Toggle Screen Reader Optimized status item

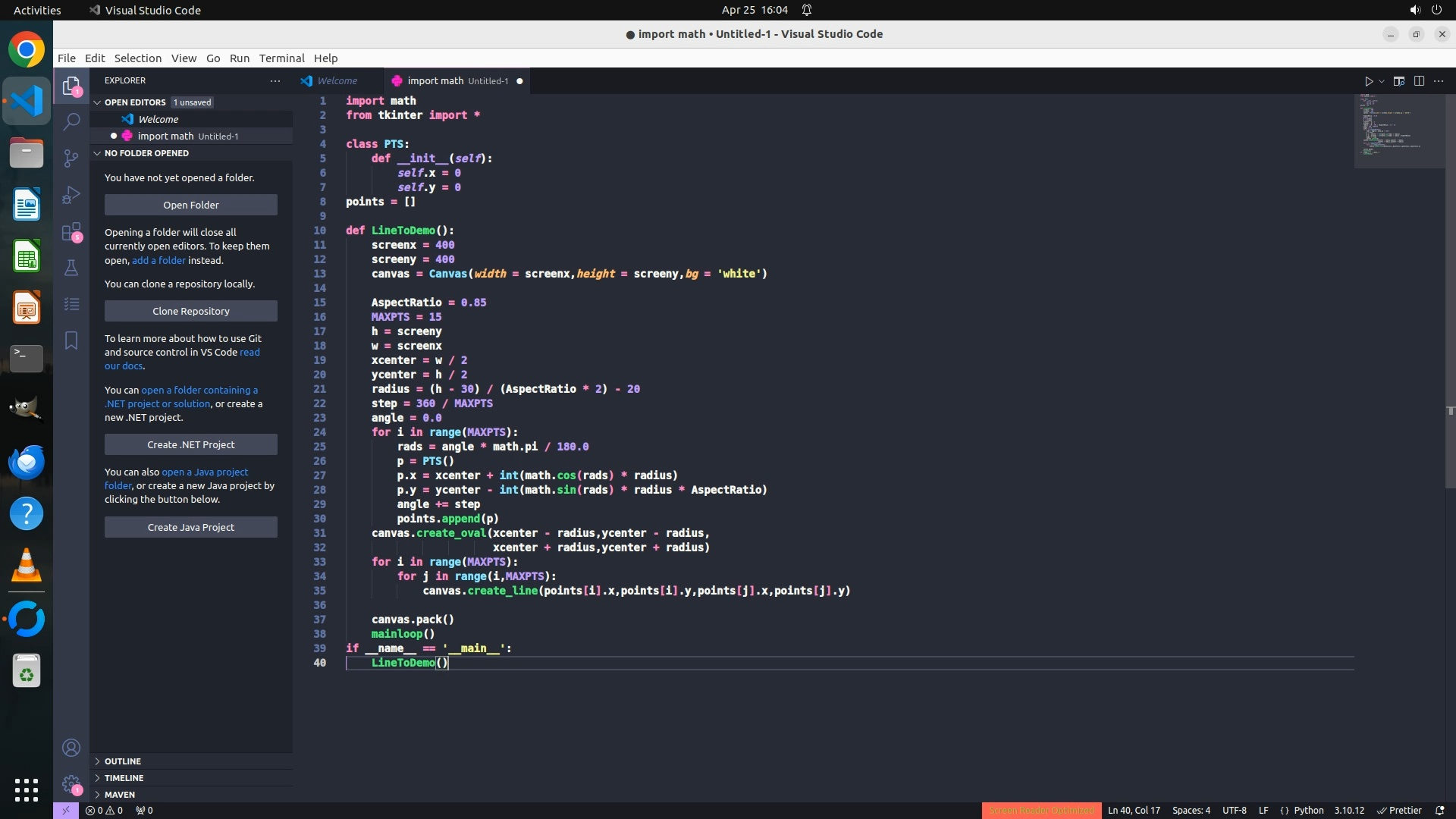tap(1040, 810)
